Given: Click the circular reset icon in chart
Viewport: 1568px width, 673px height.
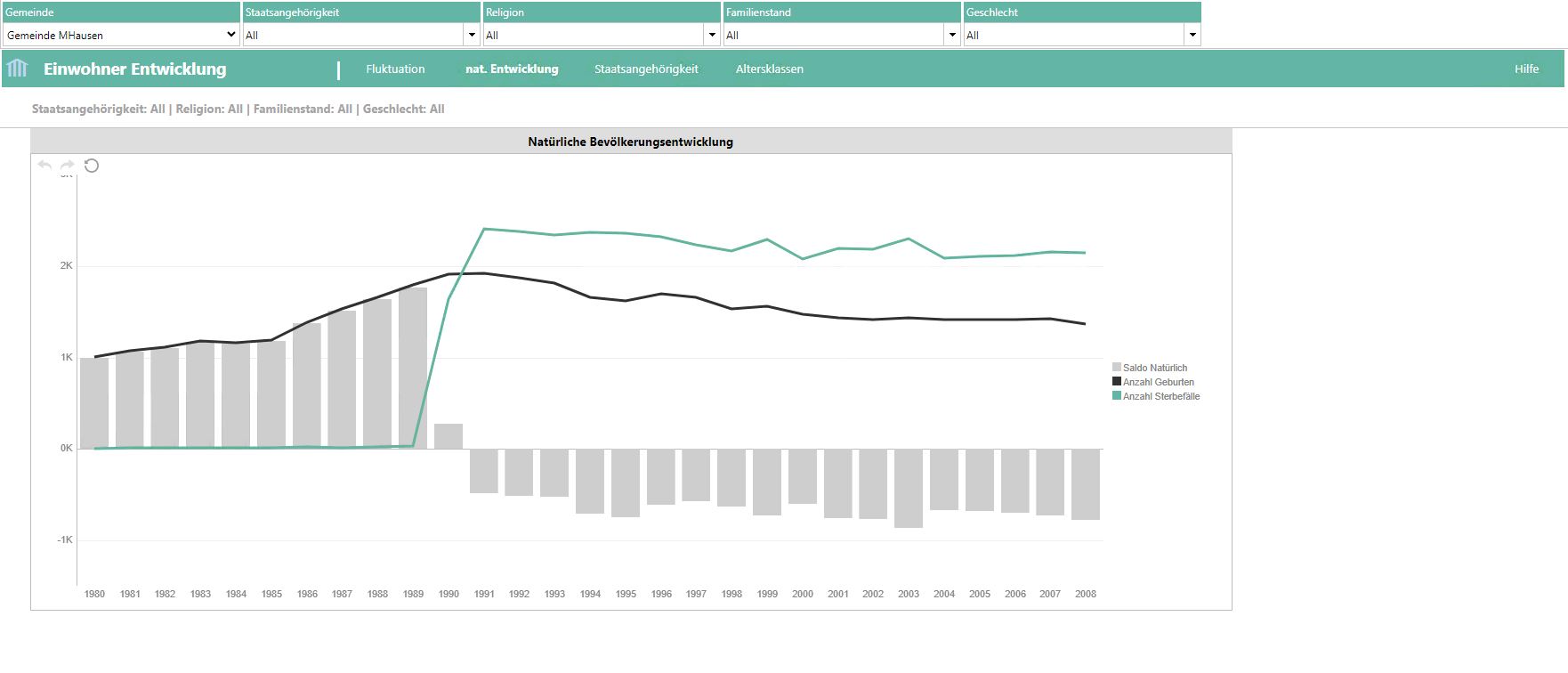Looking at the screenshot, I should 92,166.
